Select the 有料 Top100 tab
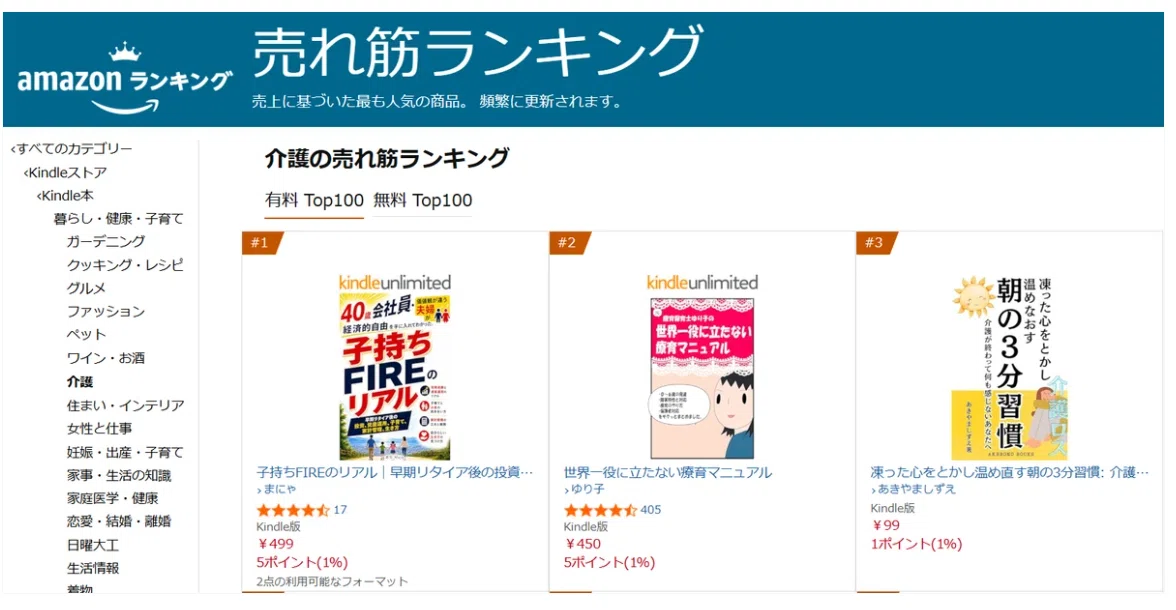The height and width of the screenshot is (610, 1176). tap(314, 200)
